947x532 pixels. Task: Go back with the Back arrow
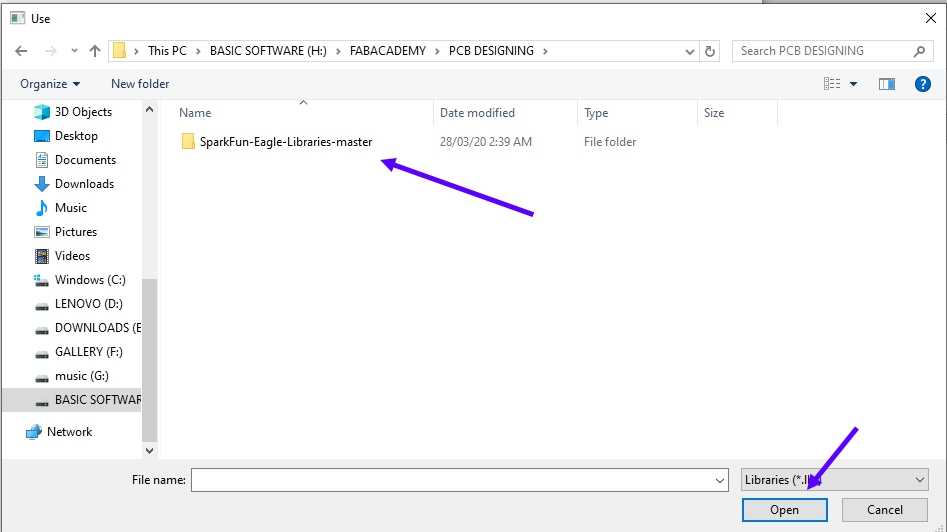pos(21,51)
